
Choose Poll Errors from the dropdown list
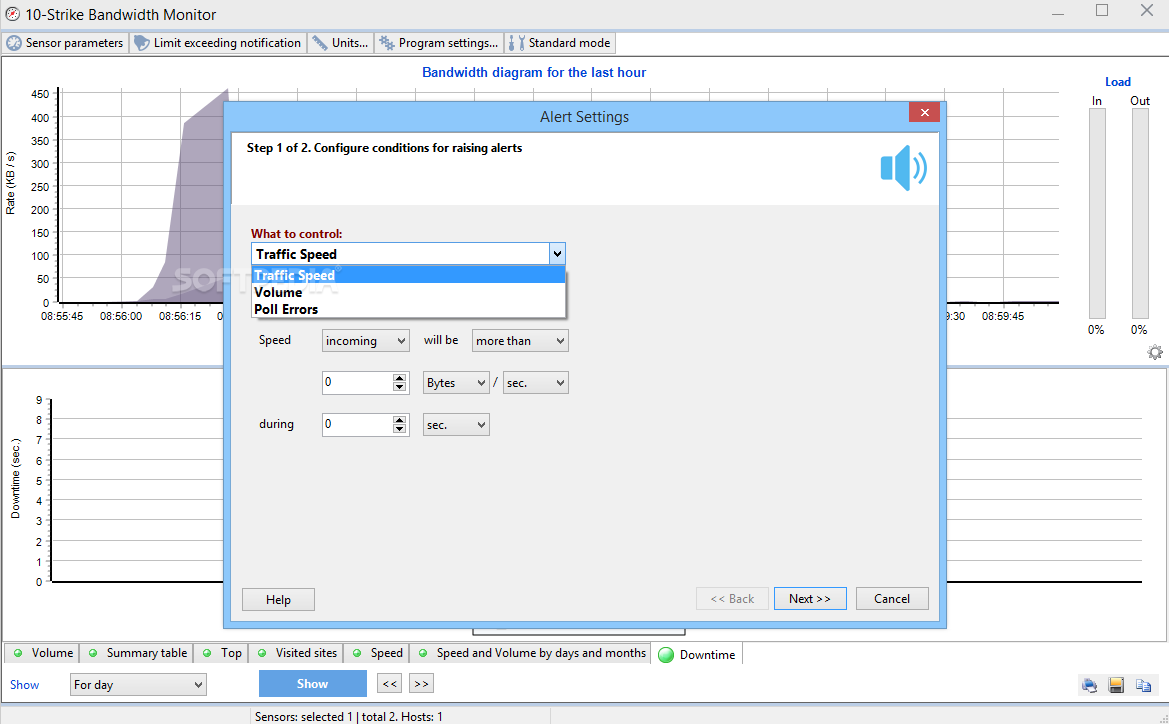click(409, 309)
